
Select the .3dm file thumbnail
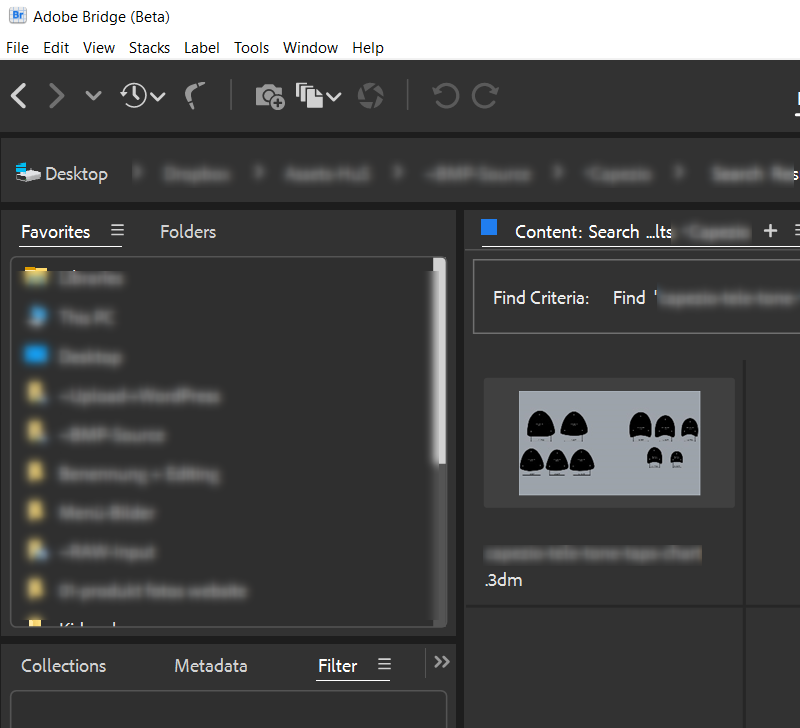[609, 443]
